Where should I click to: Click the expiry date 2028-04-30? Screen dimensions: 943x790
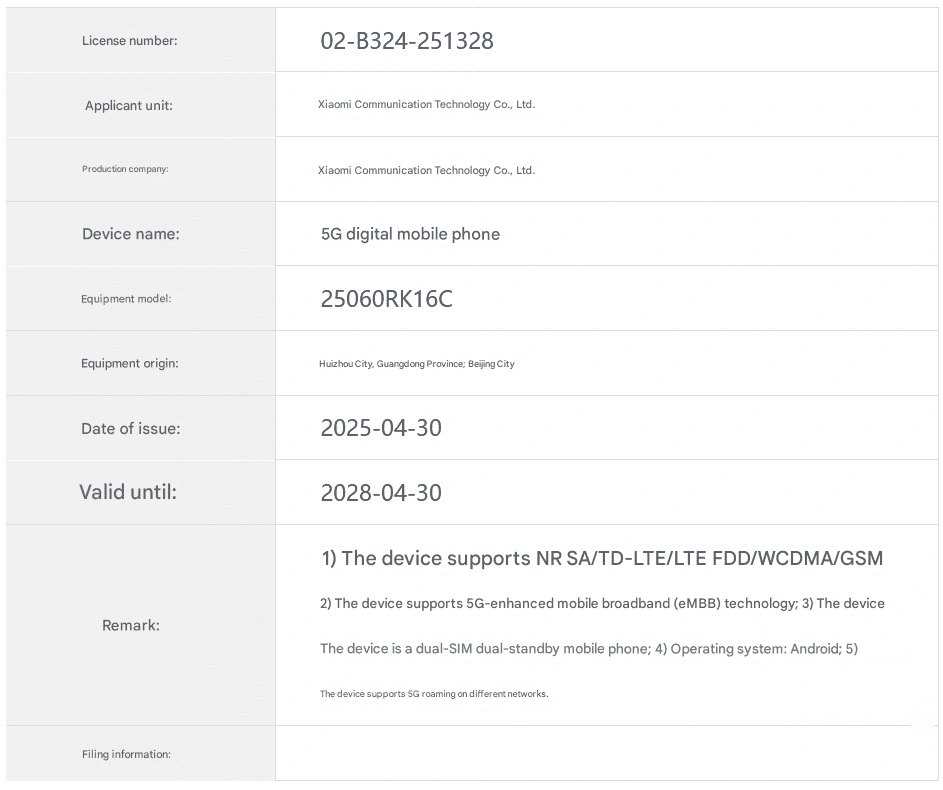coord(381,493)
